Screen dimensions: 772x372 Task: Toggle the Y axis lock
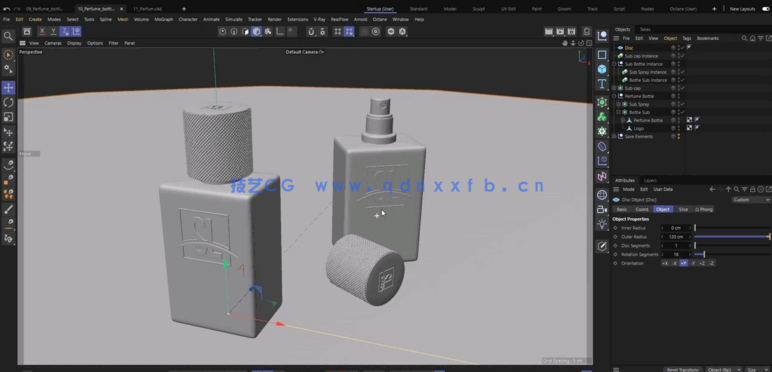pos(53,31)
